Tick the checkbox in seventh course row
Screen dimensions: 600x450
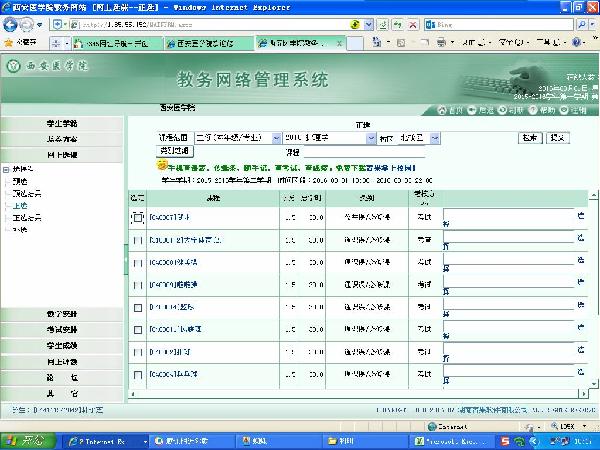pyautogui.click(x=138, y=352)
